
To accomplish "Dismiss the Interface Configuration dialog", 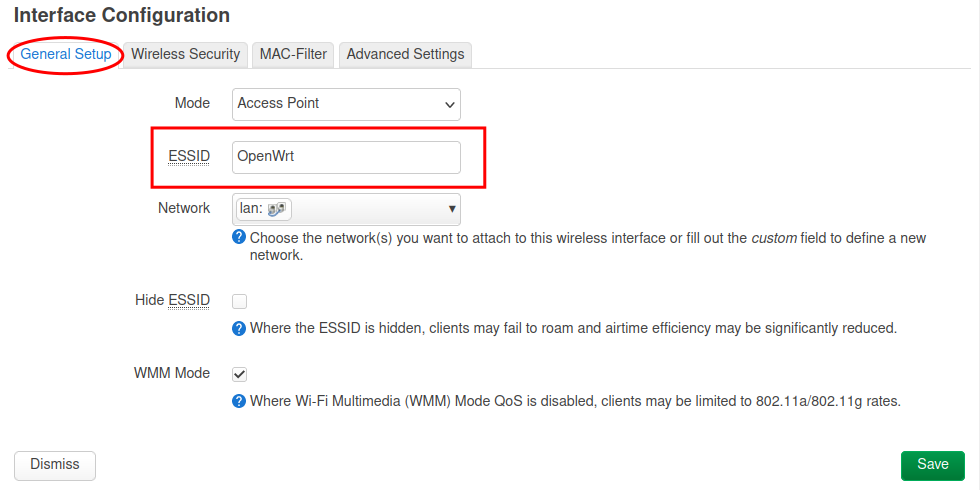I will click(54, 465).
